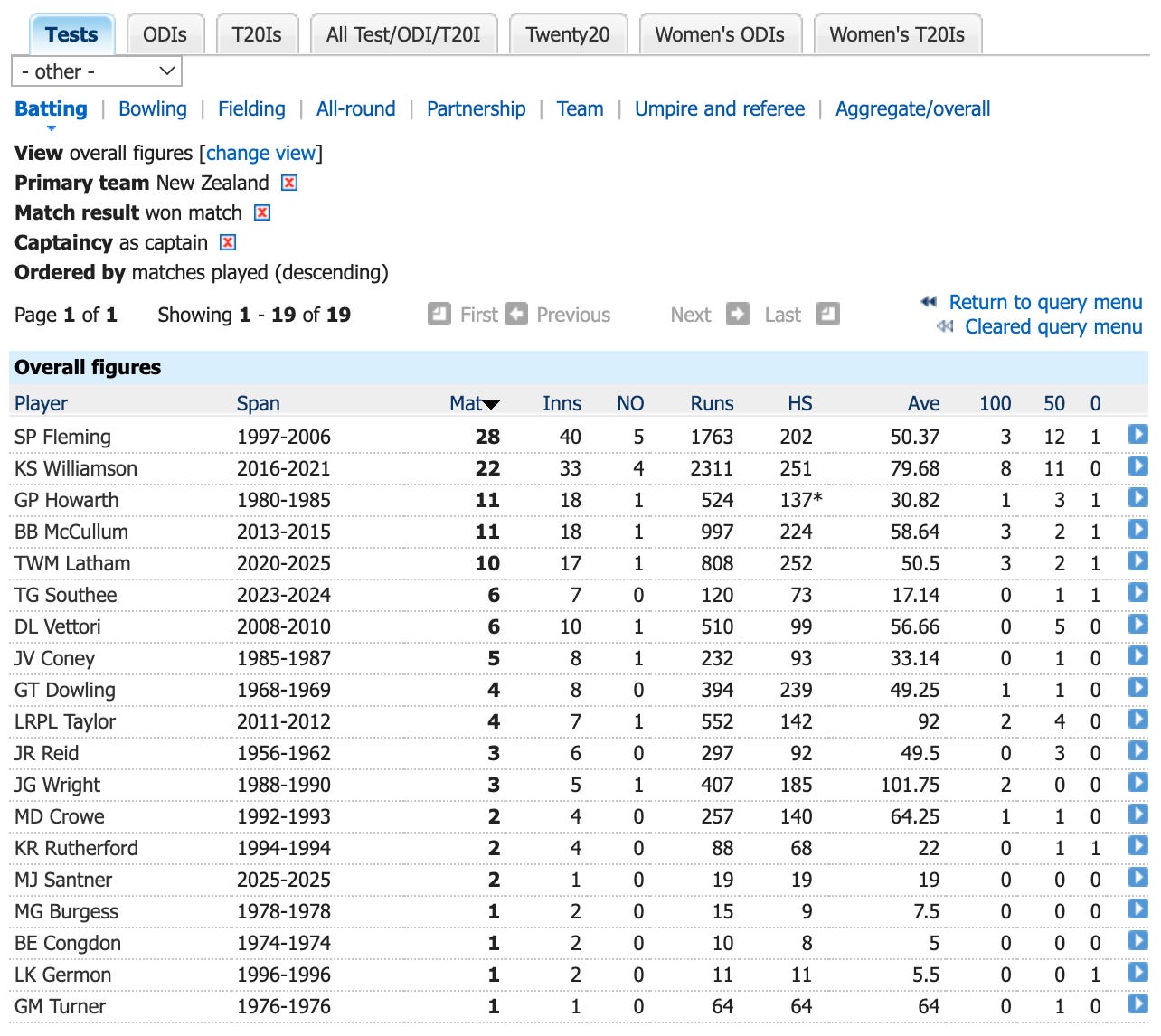The image size is (1161, 1036).
Task: Click the 101.75 average cell
Action: click(911, 785)
